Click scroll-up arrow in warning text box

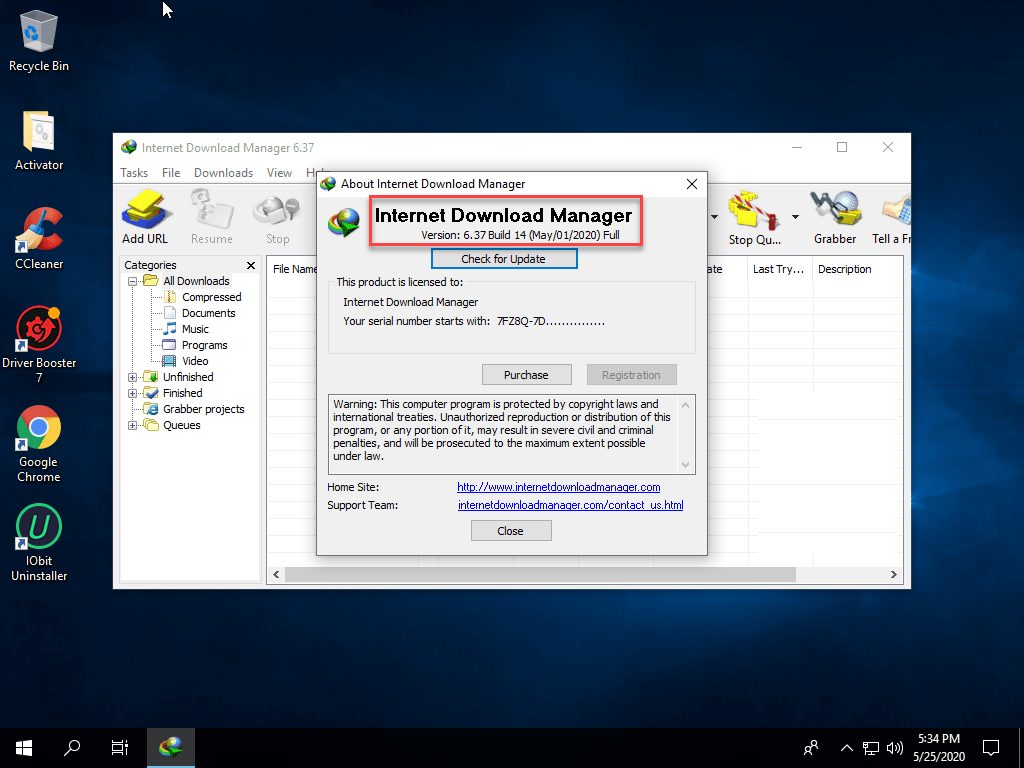(685, 405)
